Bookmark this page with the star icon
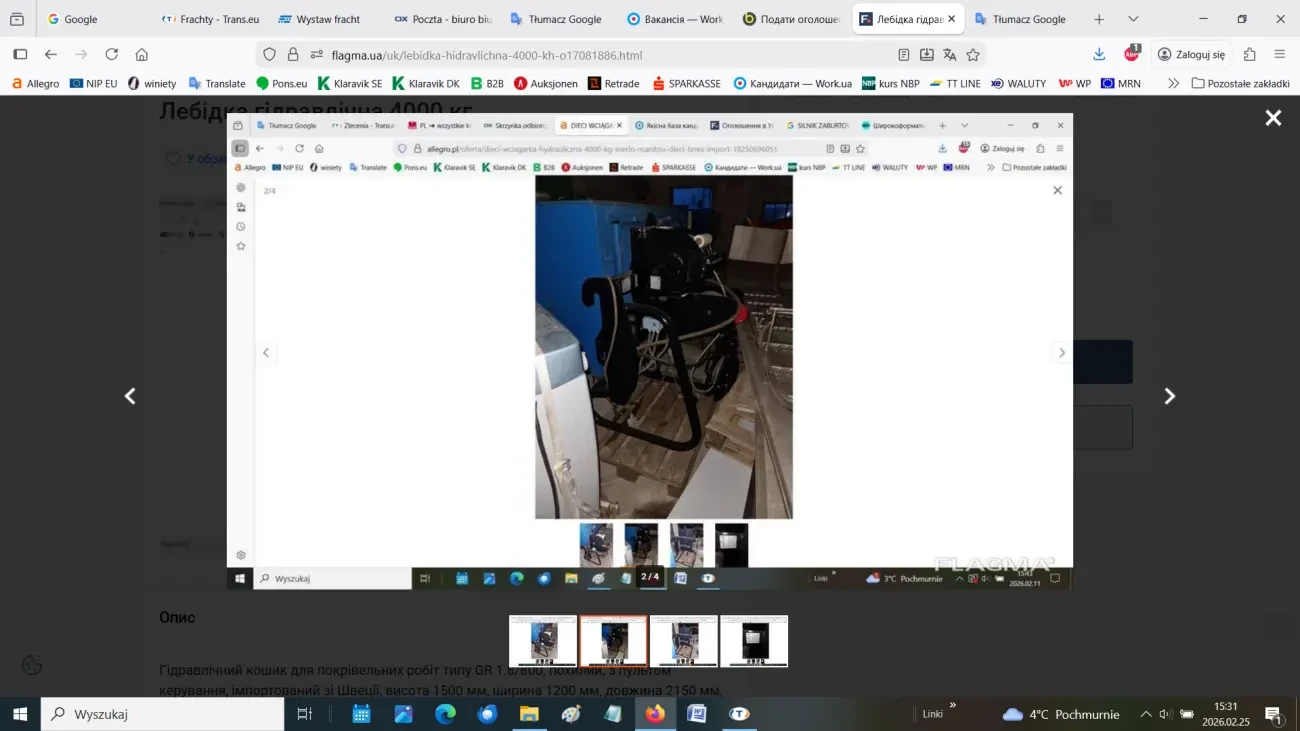Viewport: 1300px width, 731px height. pos(973,55)
